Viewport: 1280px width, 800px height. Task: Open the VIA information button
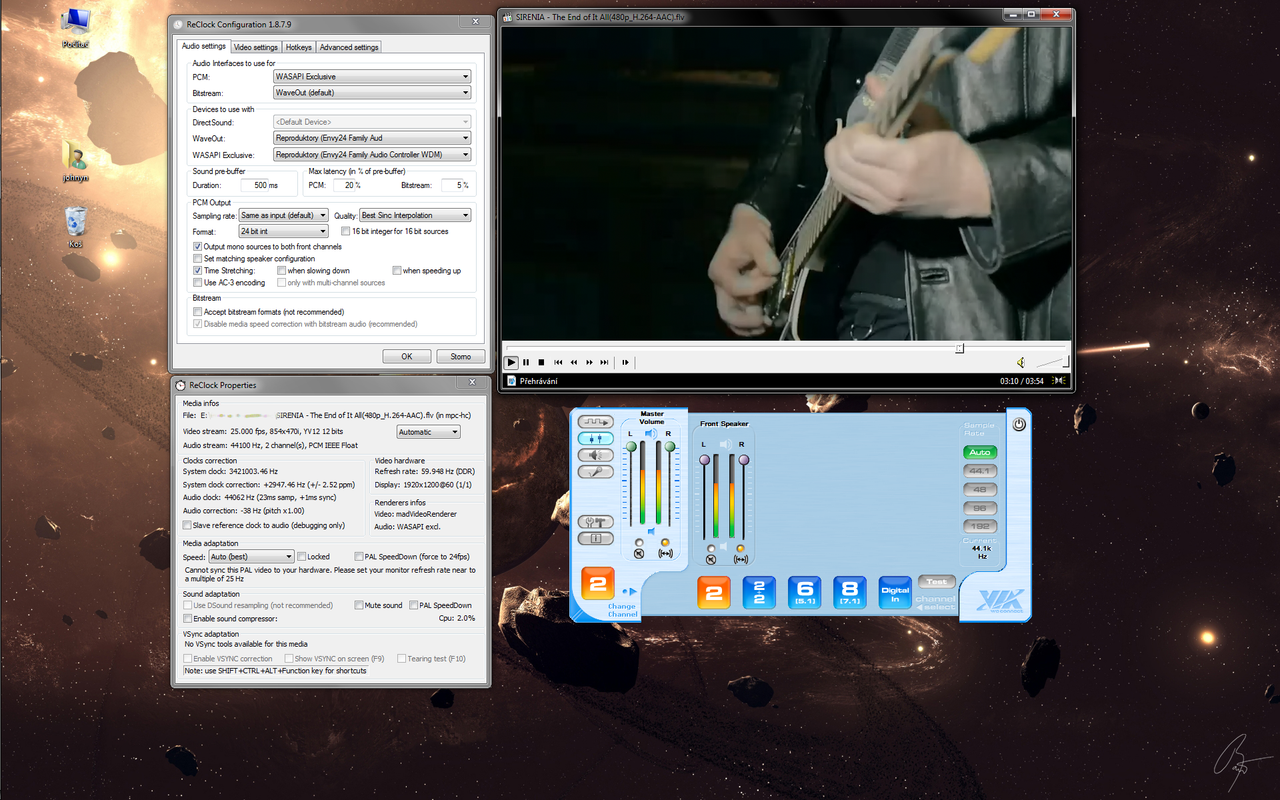tap(596, 539)
